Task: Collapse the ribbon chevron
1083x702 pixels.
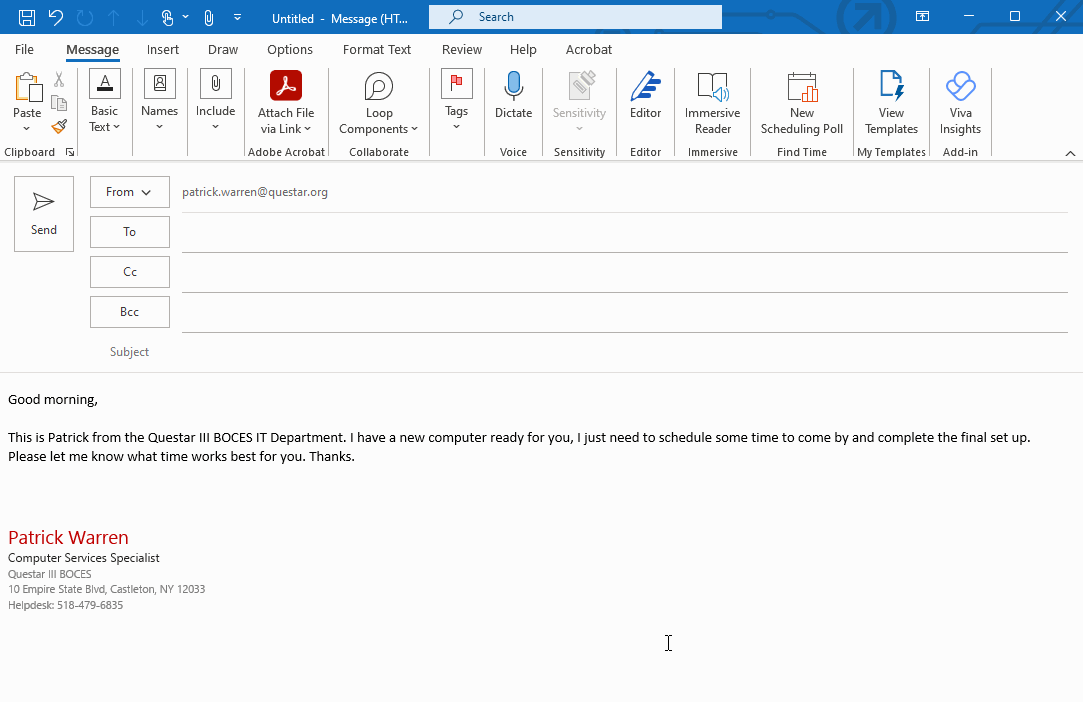Action: click(x=1070, y=153)
